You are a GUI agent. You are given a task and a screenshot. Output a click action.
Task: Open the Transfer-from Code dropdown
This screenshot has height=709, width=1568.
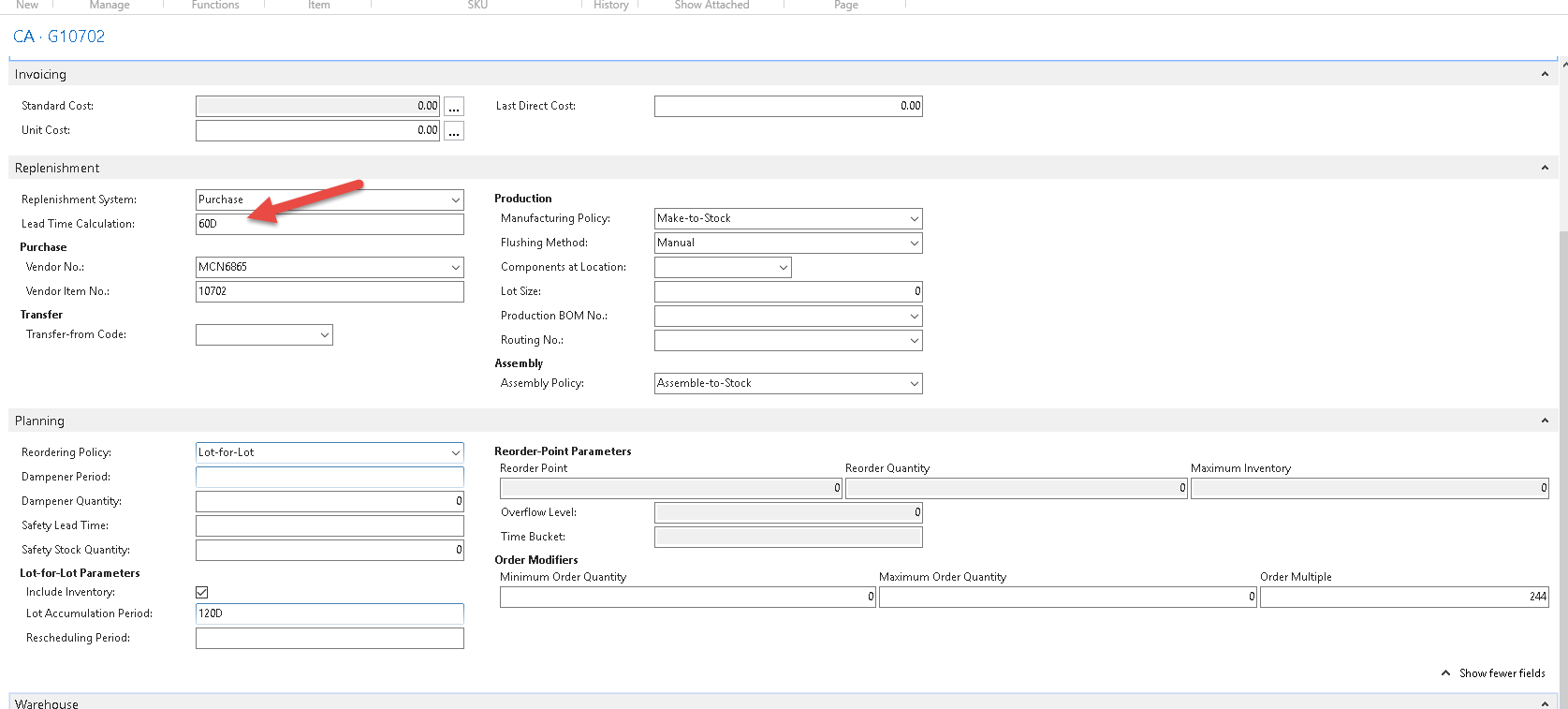coord(325,335)
